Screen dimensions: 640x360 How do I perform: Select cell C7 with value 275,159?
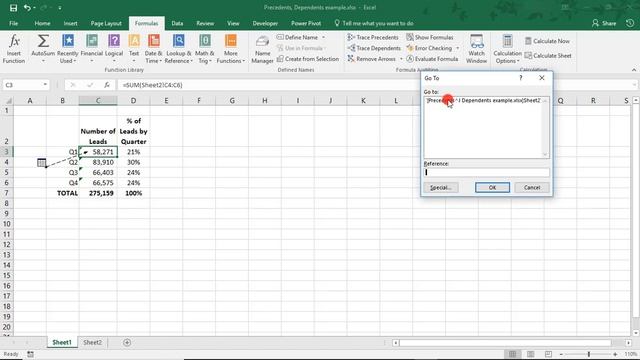coord(98,193)
